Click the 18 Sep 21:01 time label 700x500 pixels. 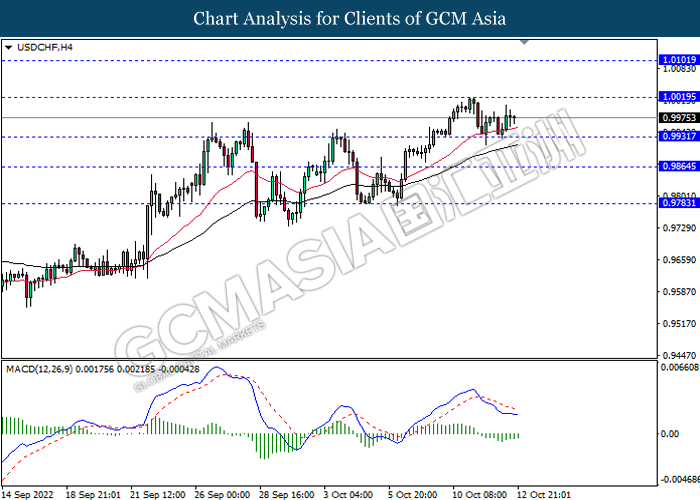(x=93, y=495)
